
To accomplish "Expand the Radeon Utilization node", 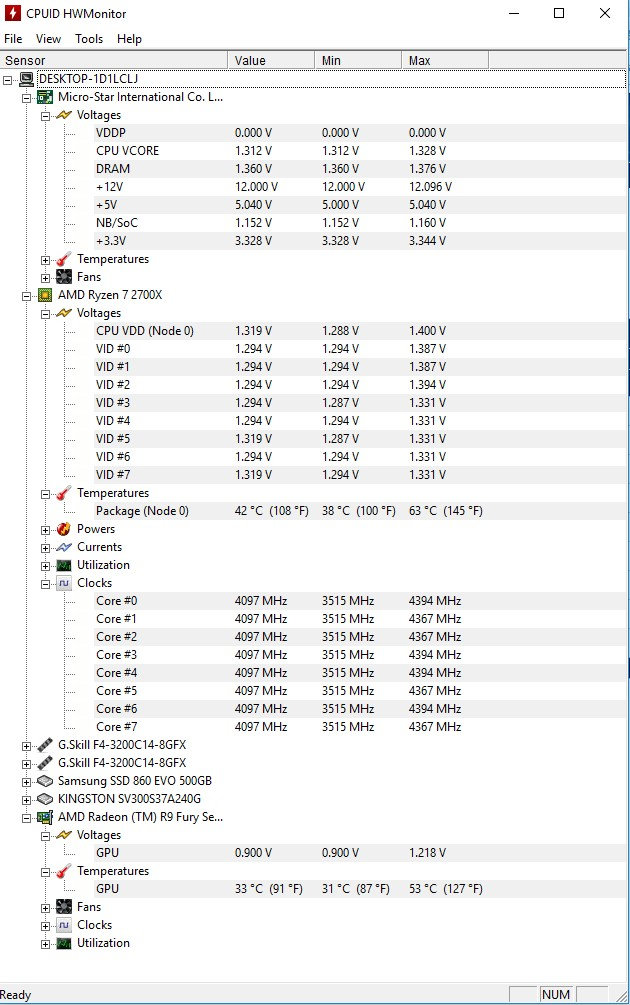I will point(46,944).
